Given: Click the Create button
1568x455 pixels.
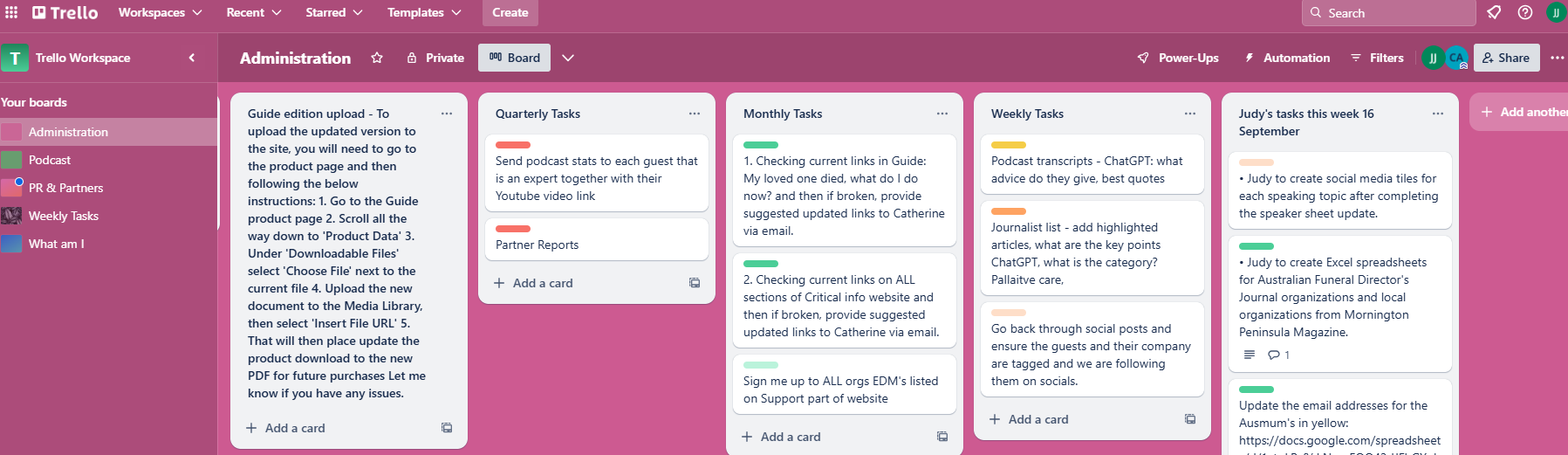Looking at the screenshot, I should point(510,12).
